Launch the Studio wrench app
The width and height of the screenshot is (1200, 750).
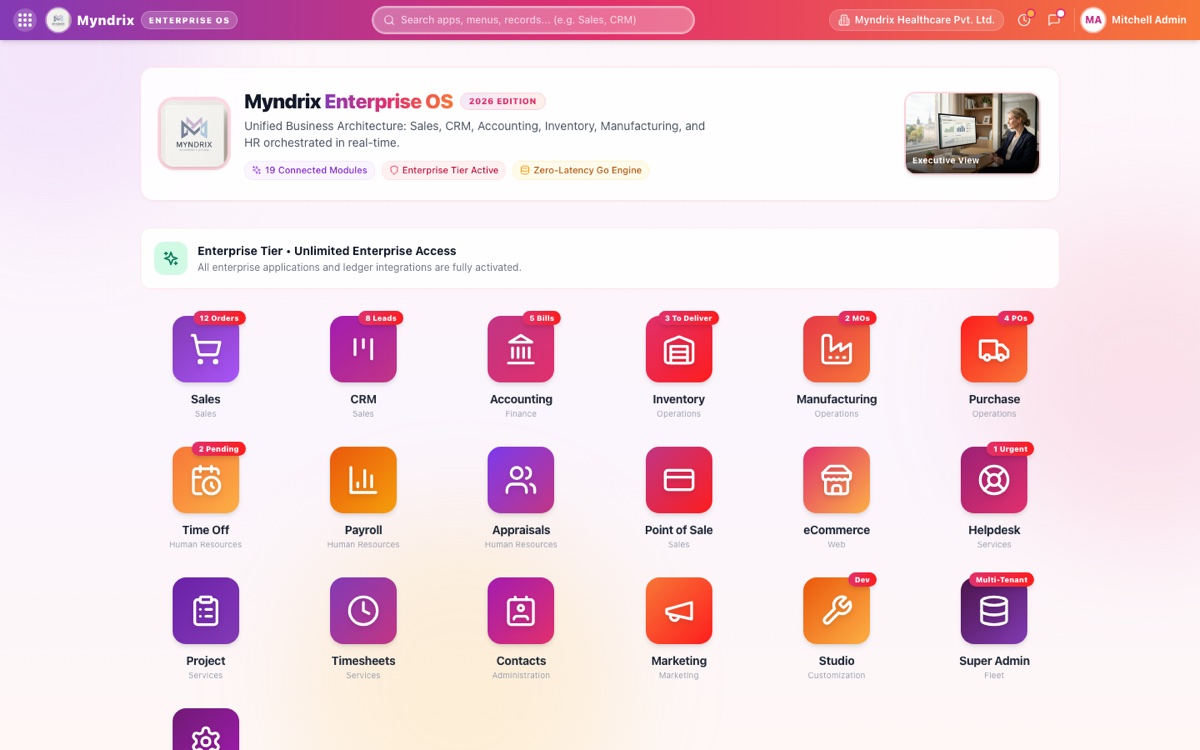836,611
